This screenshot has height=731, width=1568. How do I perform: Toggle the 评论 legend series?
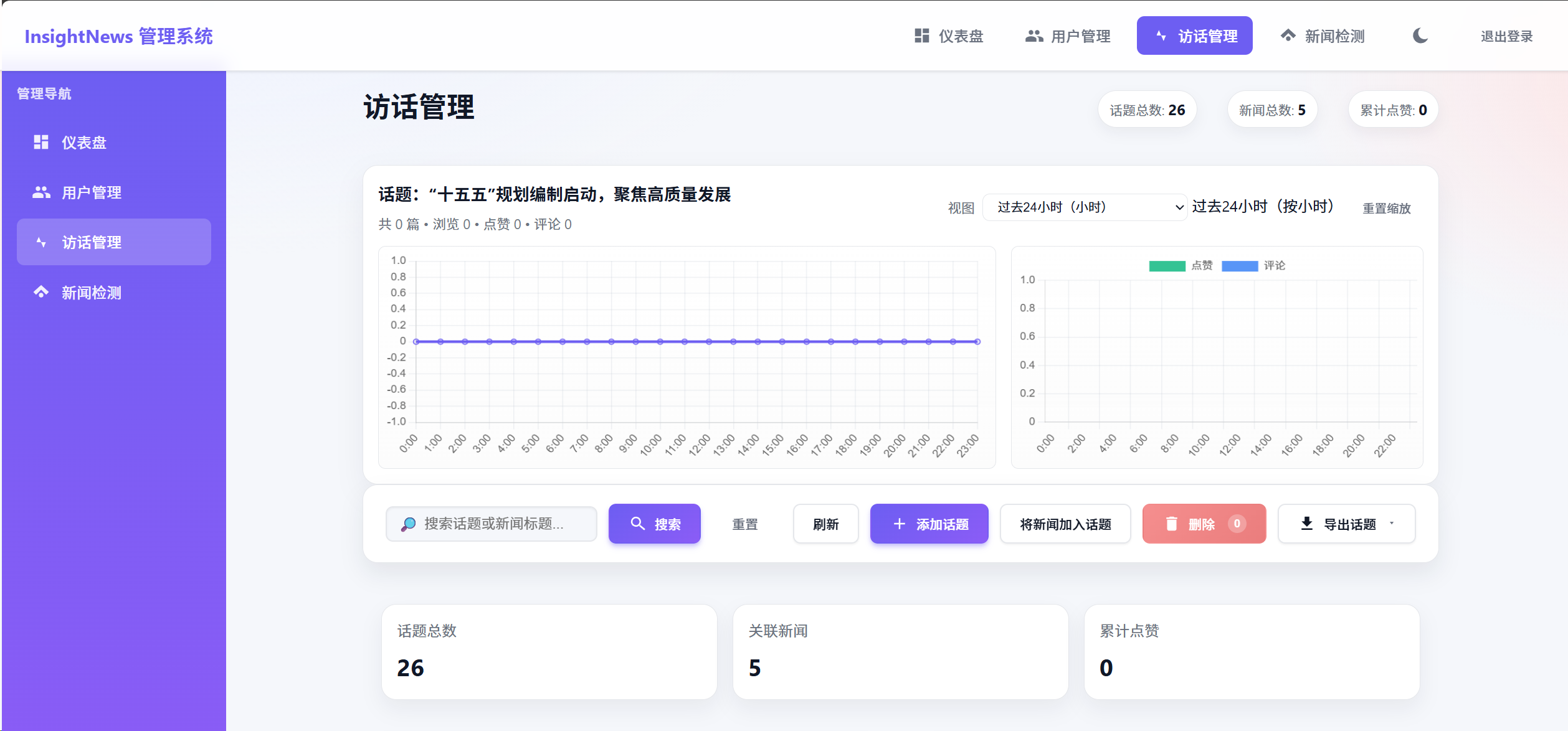(x=1253, y=266)
